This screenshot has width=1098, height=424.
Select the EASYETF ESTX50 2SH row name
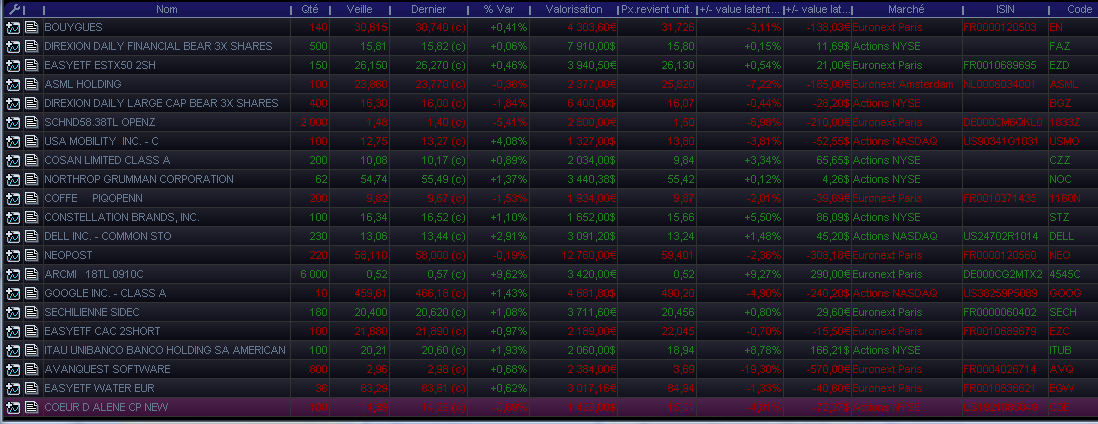point(102,65)
